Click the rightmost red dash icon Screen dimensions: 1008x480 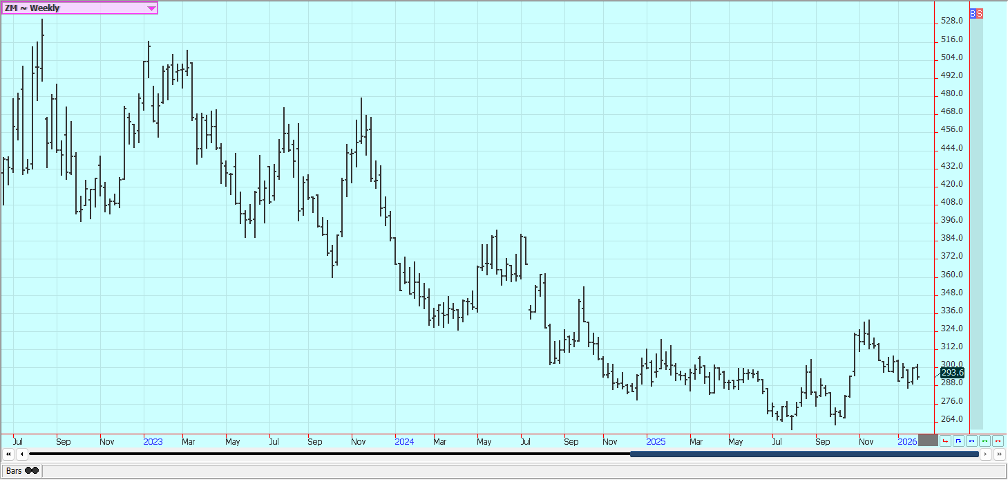click(997, 441)
